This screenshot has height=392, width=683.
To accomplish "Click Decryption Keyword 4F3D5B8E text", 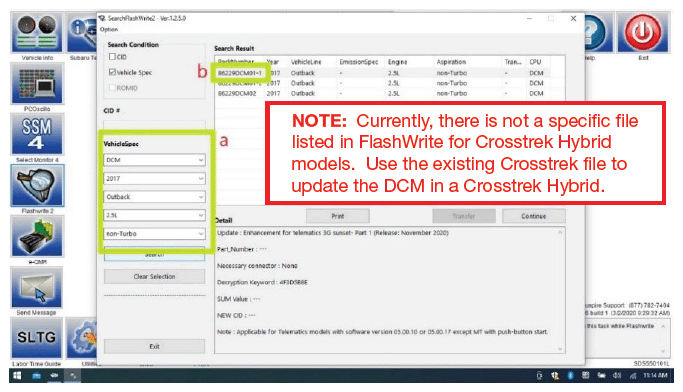I will (x=262, y=282).
